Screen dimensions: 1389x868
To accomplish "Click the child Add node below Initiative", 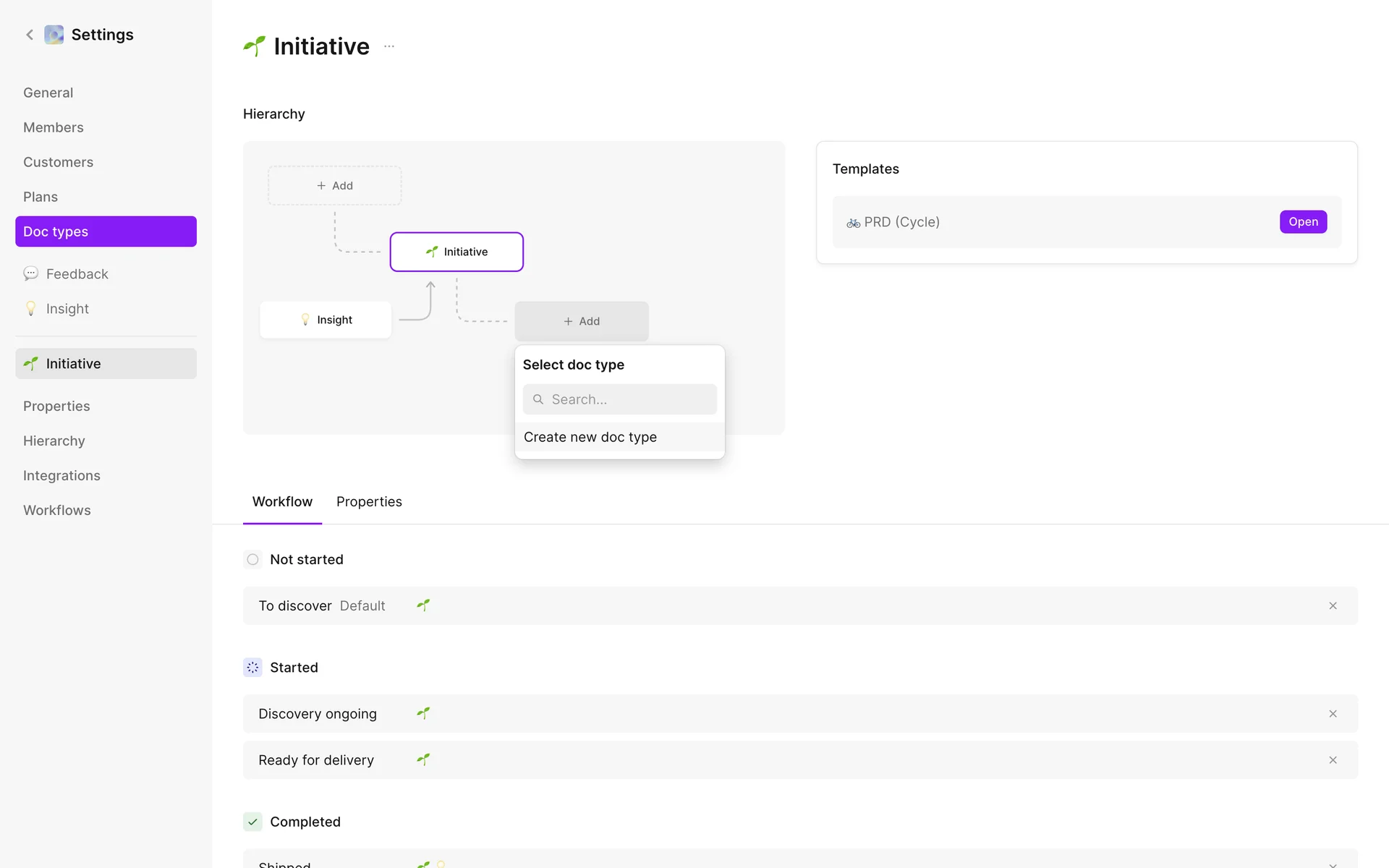I will [582, 321].
